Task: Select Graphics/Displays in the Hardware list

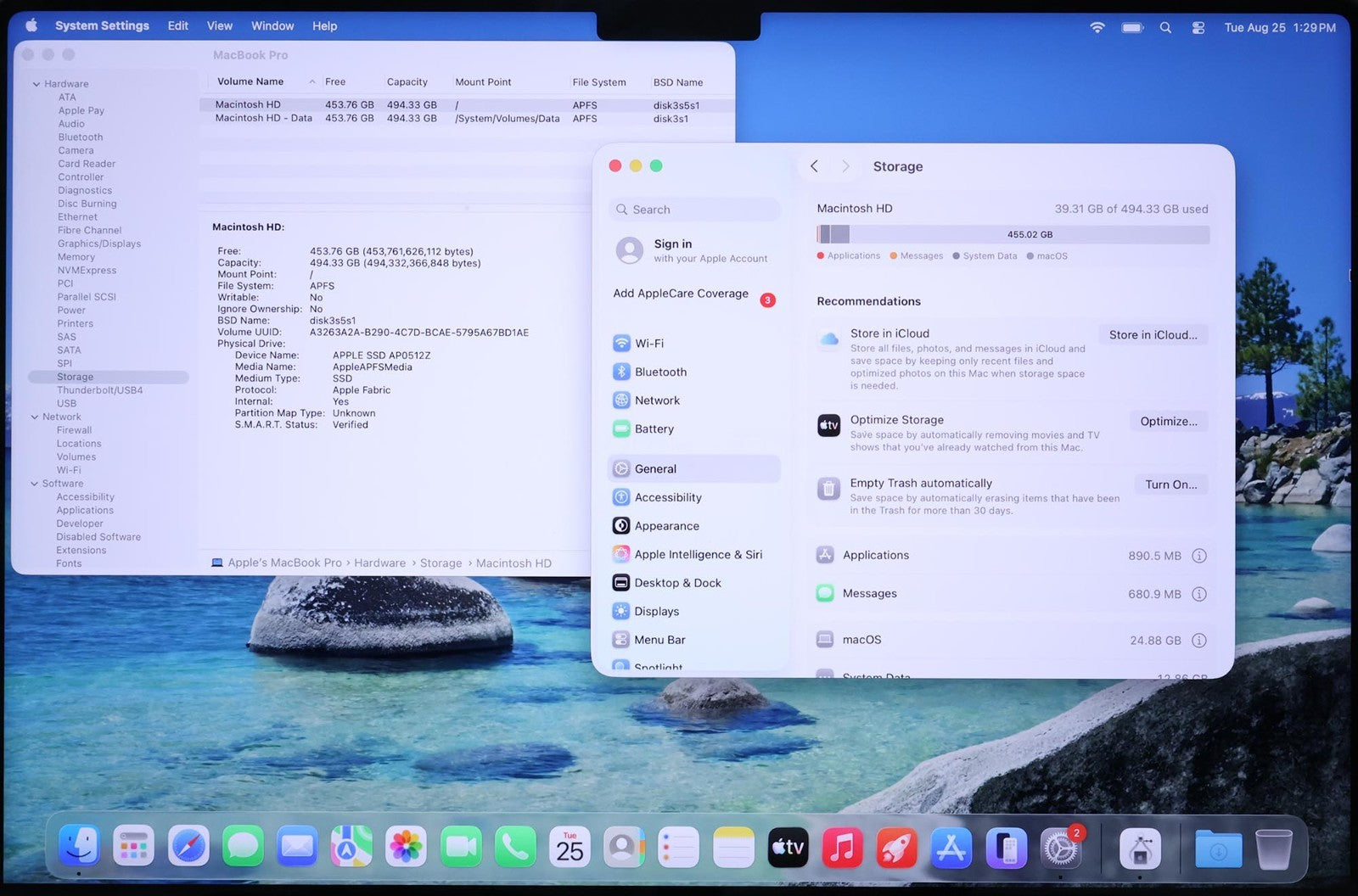Action: pos(98,244)
